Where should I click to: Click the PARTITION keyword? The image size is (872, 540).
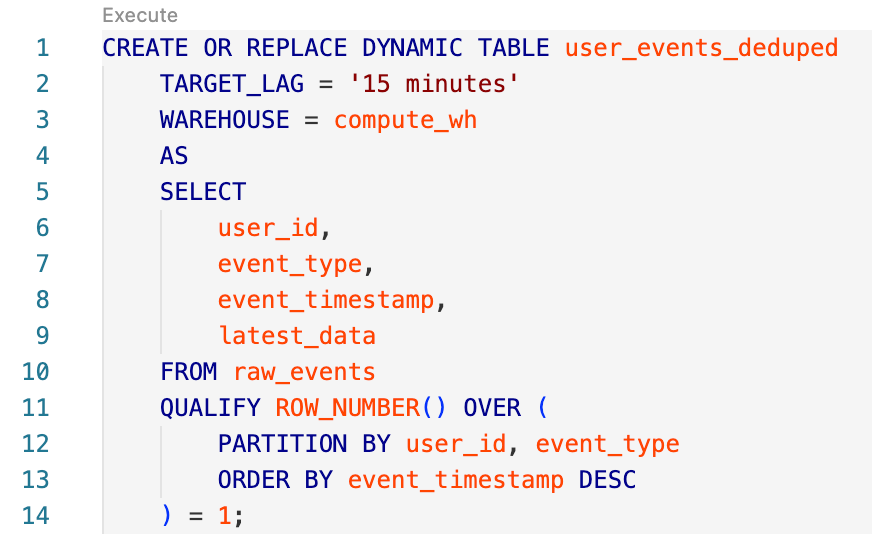[283, 444]
